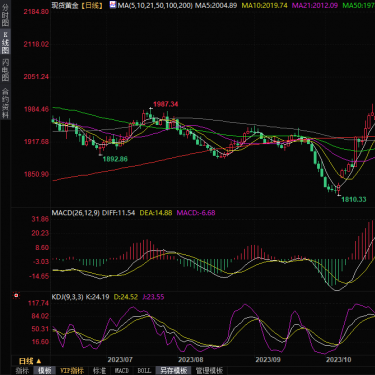Open the 闪电图 side tab
Screen dimensions: 375x375
(5, 70)
